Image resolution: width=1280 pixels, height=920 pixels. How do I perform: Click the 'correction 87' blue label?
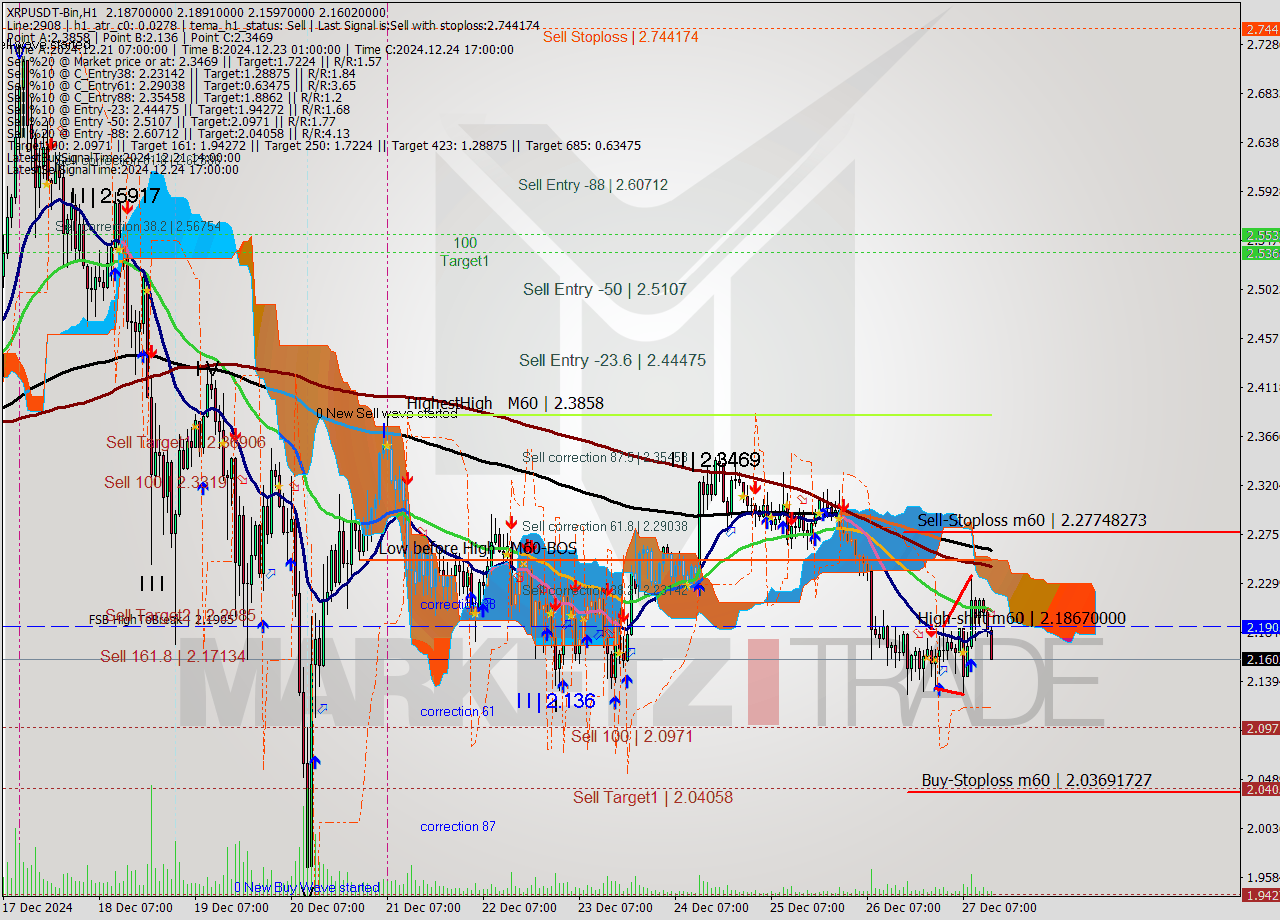pos(457,826)
